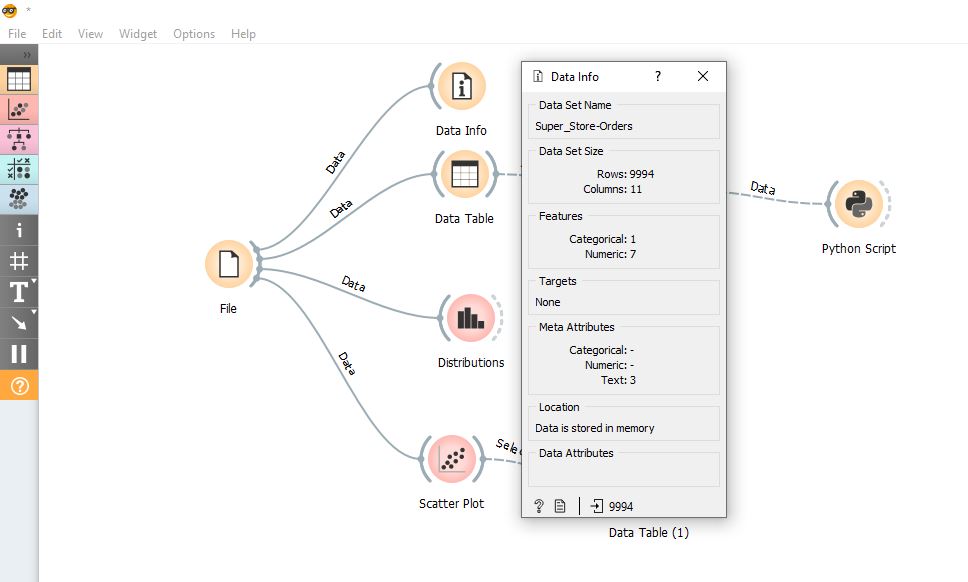The image size is (968, 582).
Task: Select the Data Table icon in the sidebar
Action: coord(16,78)
